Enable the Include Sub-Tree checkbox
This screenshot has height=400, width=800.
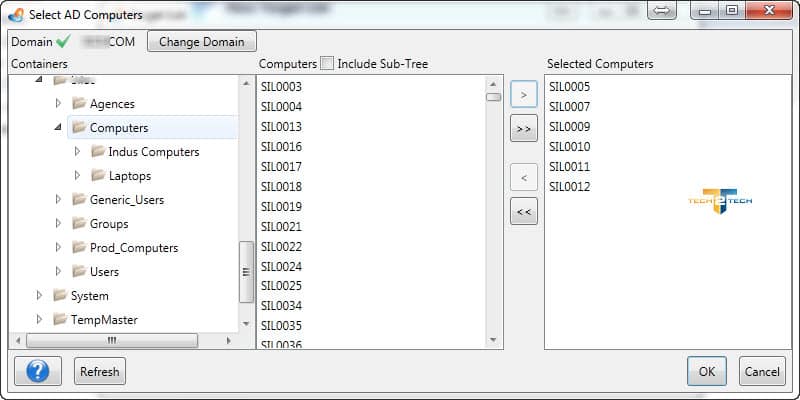coord(327,64)
